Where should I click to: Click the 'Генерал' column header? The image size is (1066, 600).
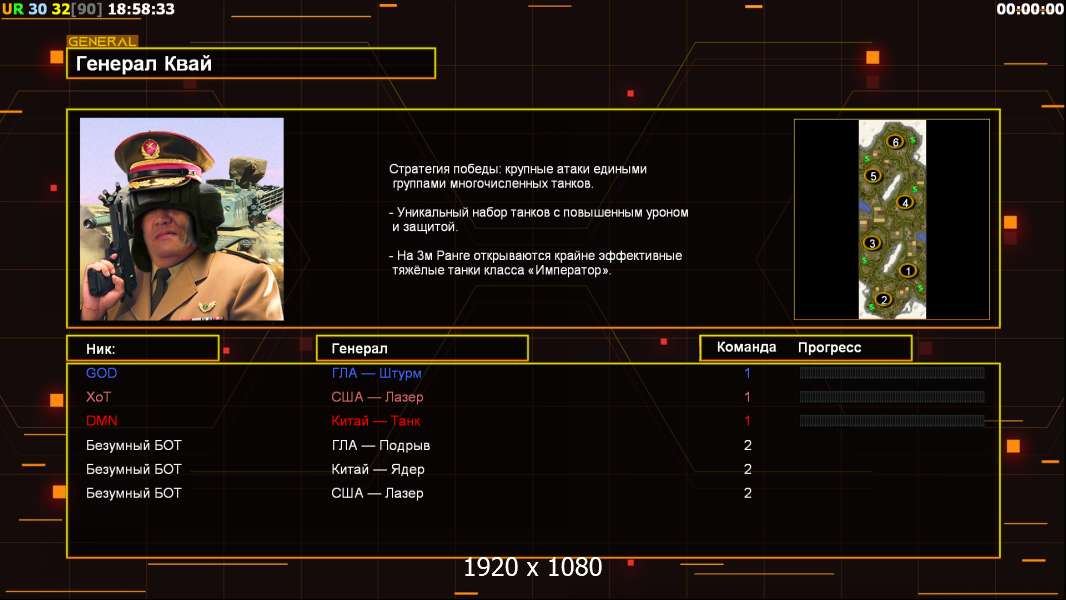[422, 349]
